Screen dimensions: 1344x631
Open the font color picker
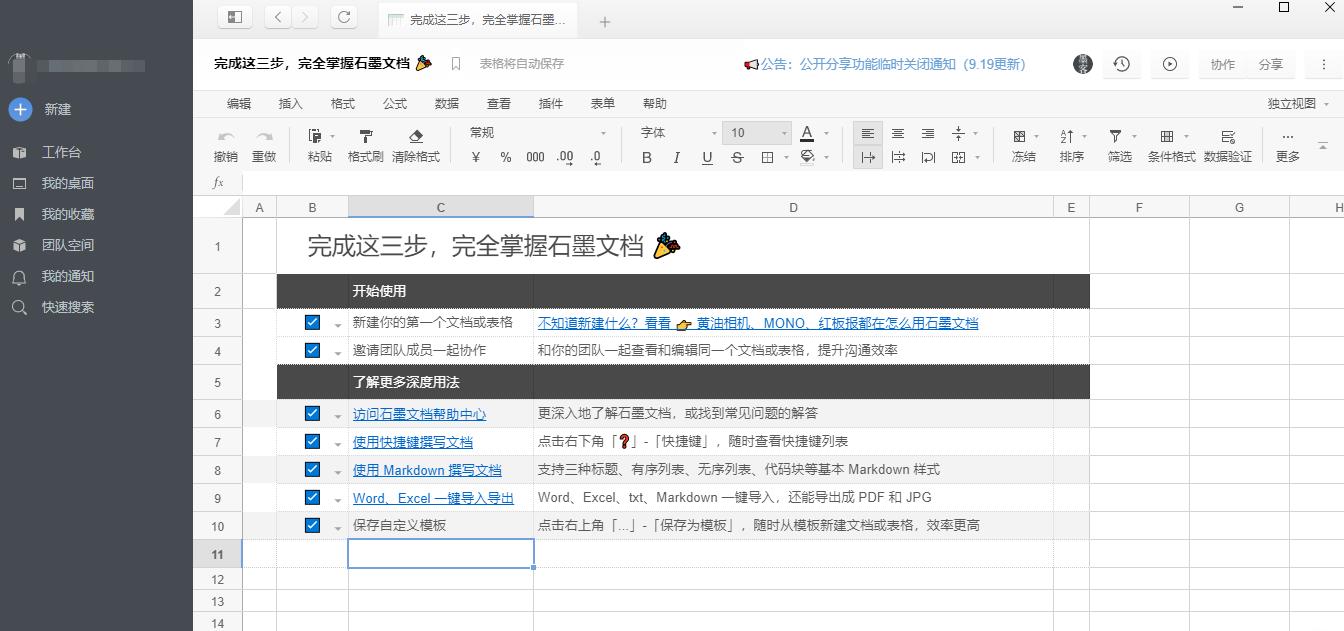pos(805,132)
